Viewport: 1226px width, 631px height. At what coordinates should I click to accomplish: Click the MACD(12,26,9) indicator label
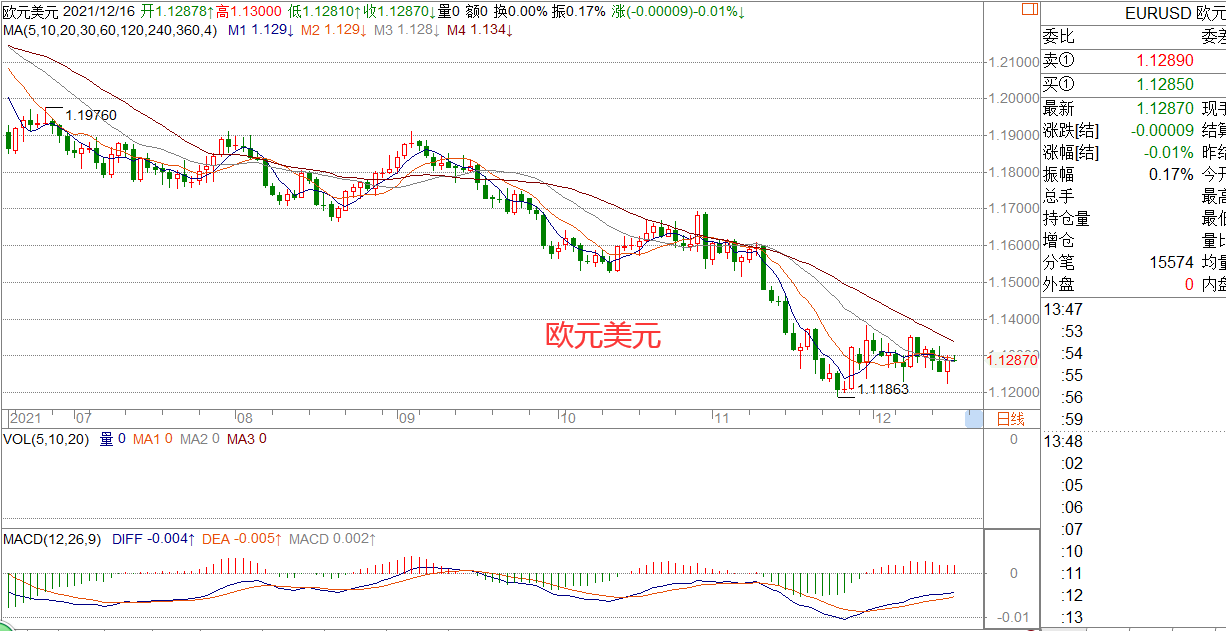point(53,539)
